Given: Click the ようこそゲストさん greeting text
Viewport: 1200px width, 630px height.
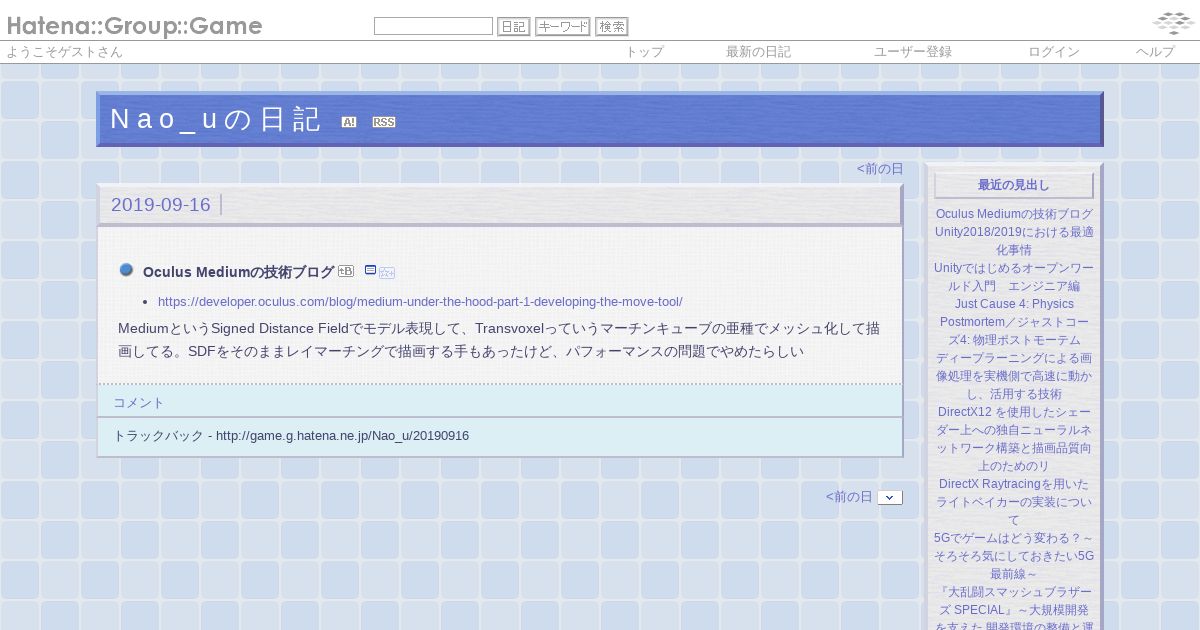Looking at the screenshot, I should coord(64,52).
